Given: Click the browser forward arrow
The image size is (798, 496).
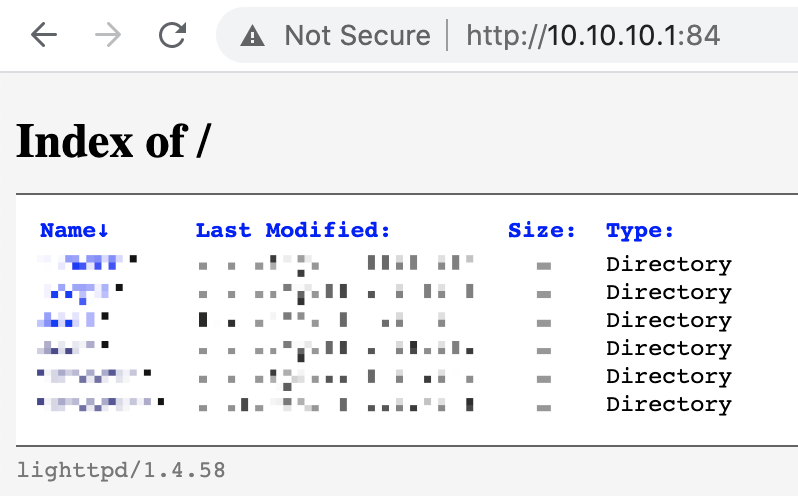Looking at the screenshot, I should click(107, 36).
